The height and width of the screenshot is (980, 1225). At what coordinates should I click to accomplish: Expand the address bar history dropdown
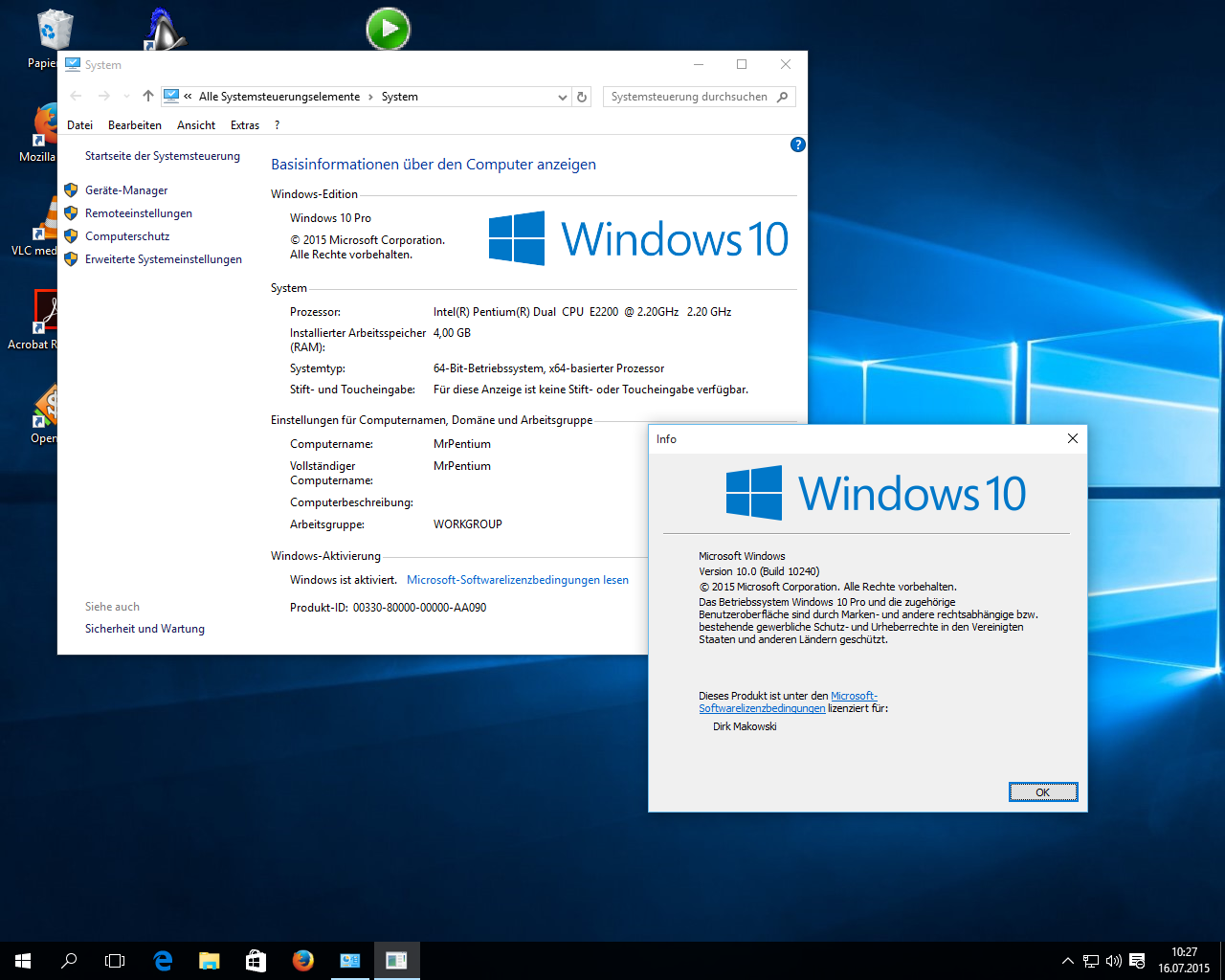(562, 97)
